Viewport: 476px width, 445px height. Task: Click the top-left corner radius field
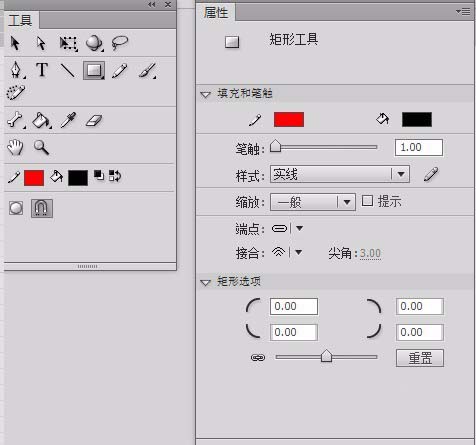pyautogui.click(x=294, y=306)
